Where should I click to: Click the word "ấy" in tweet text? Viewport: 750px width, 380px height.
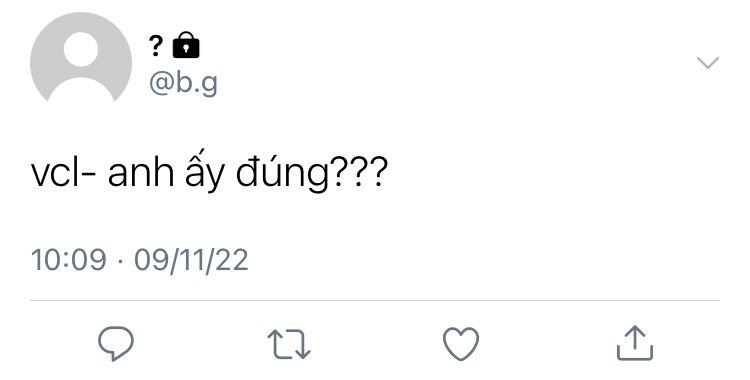[205, 171]
